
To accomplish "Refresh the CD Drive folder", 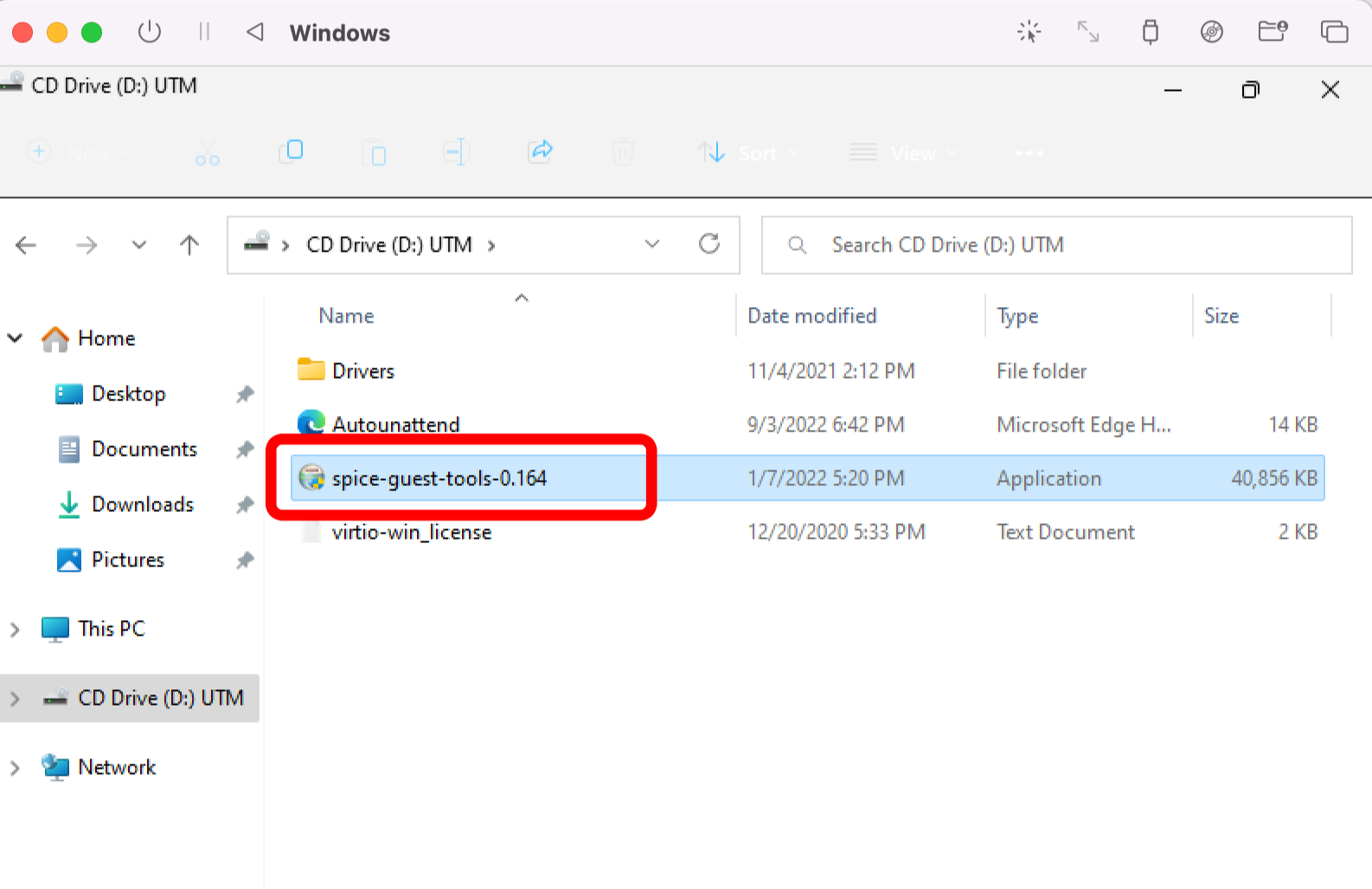I will [709, 244].
